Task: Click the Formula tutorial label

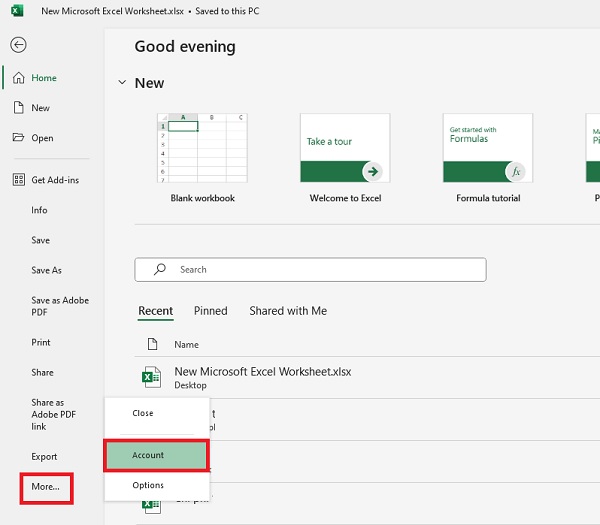Action: 488,198
